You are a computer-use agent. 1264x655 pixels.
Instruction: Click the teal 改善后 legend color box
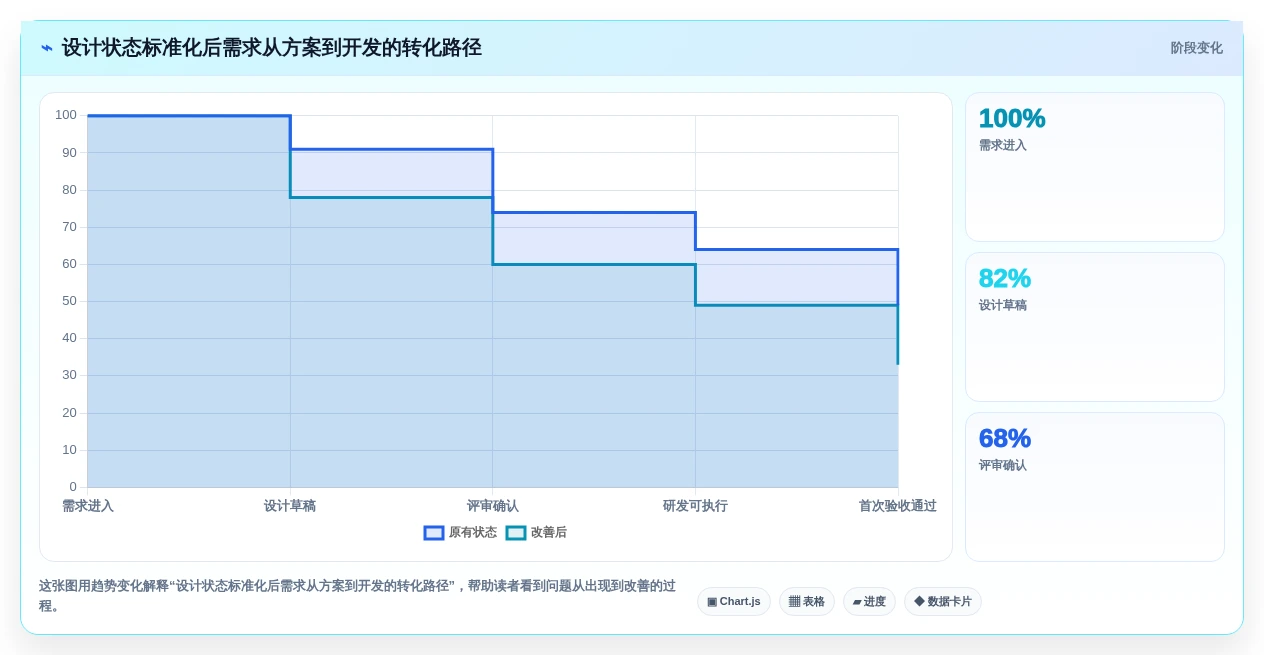[x=516, y=533]
